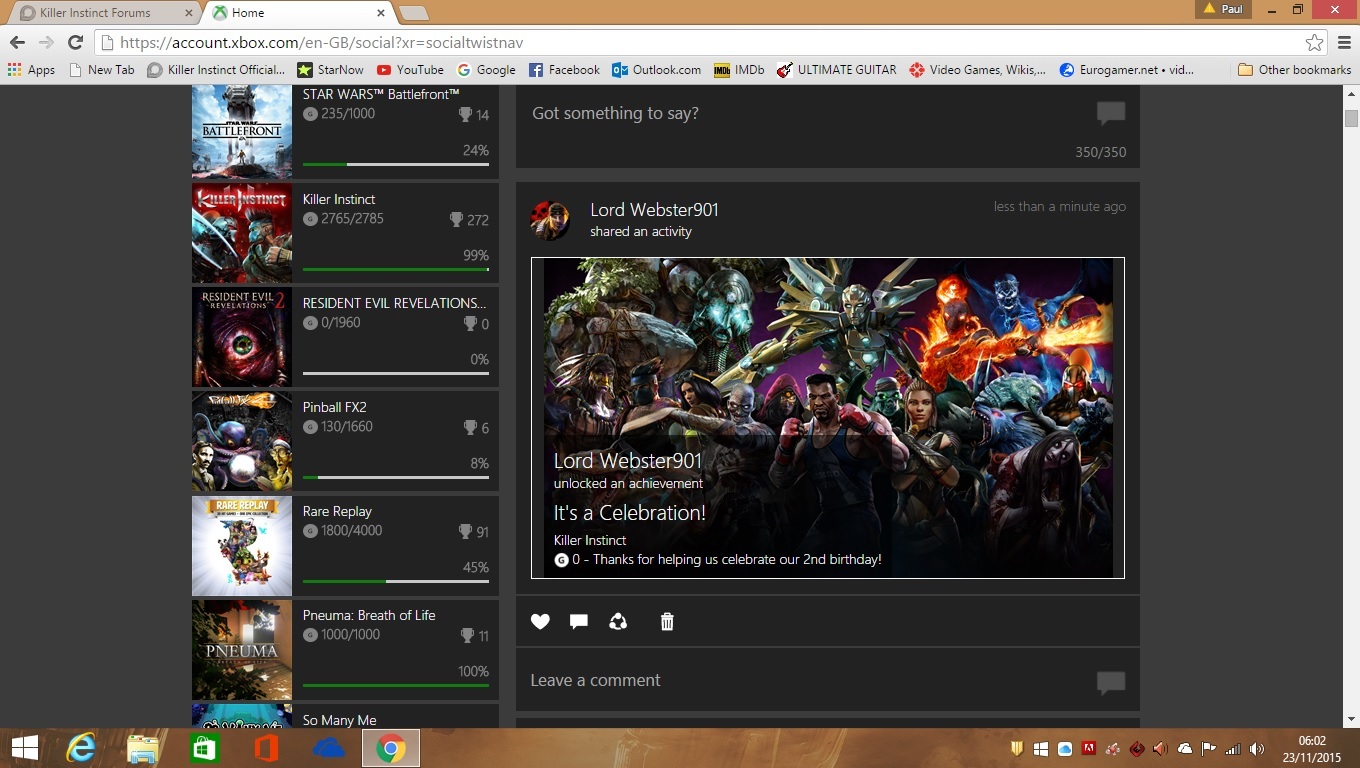Open OneDrive from the taskbar

click(x=328, y=748)
